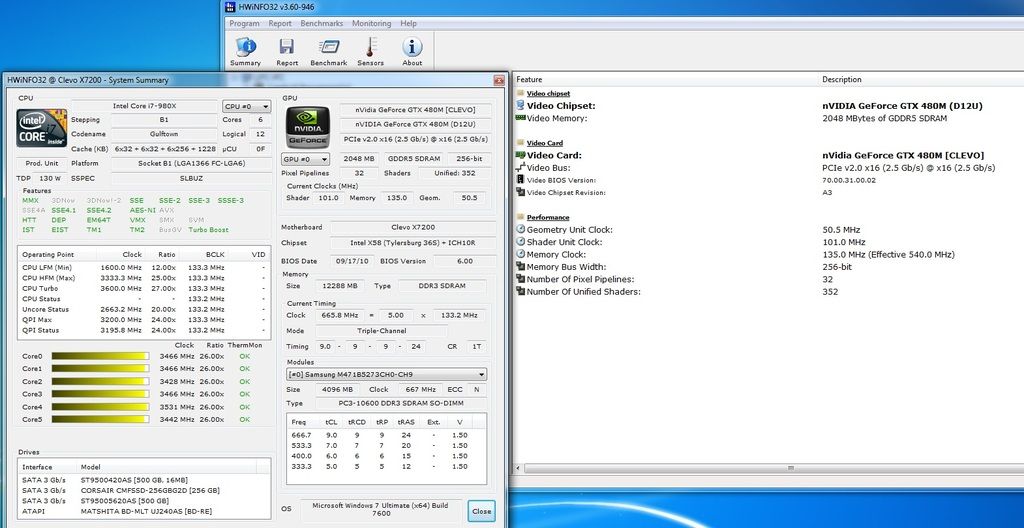Select the Video Memory row icon
This screenshot has height=528, width=1024.
(520, 118)
